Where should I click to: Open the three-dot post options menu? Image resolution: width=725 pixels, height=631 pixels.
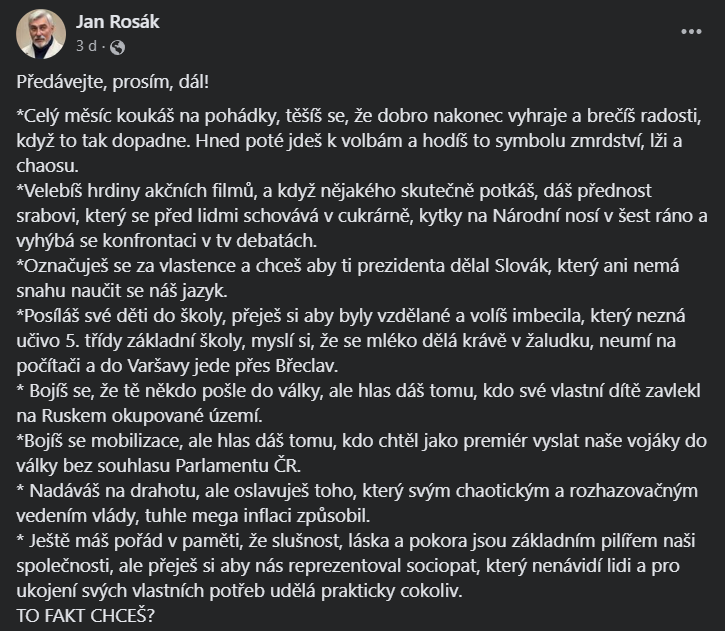[691, 32]
